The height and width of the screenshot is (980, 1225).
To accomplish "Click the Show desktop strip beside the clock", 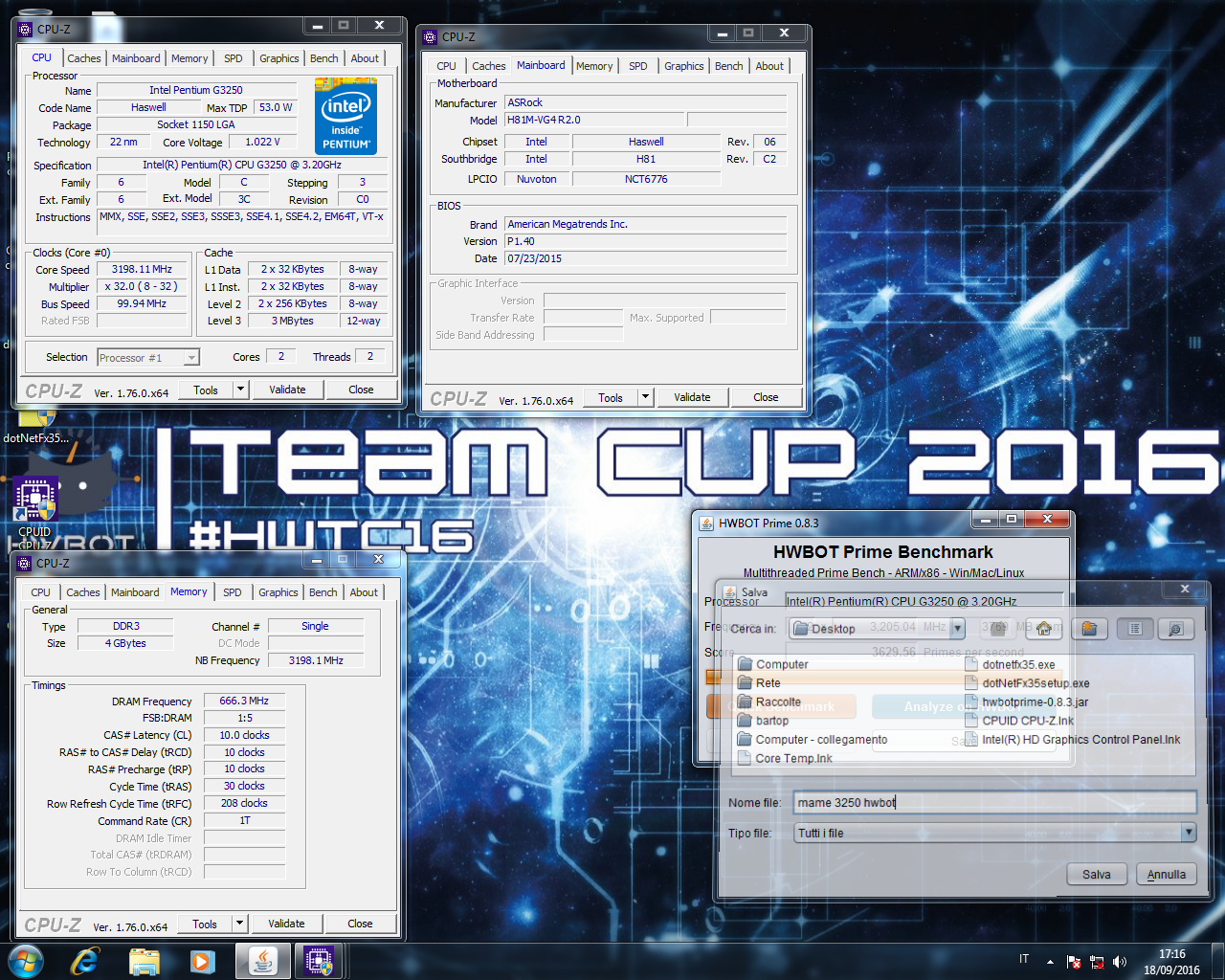I will (x=1217, y=961).
